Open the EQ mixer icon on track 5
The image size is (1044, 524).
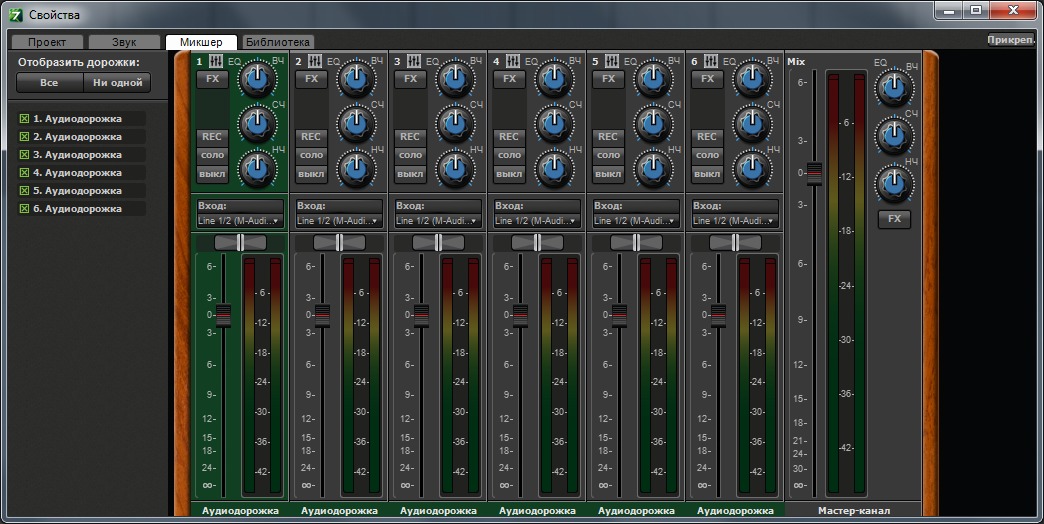pyautogui.click(x=612, y=61)
